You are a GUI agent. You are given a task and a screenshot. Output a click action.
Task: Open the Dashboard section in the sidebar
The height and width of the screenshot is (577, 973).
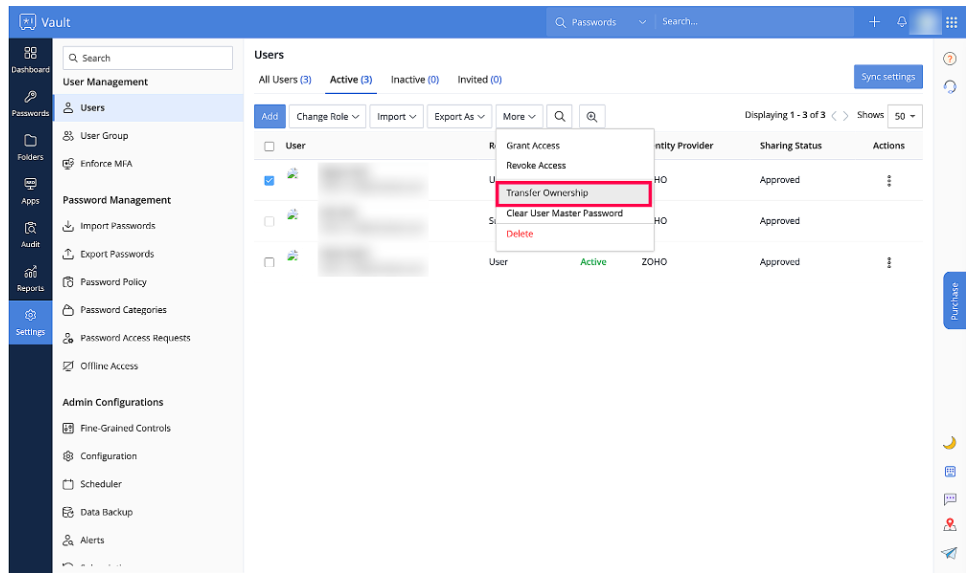pos(30,60)
